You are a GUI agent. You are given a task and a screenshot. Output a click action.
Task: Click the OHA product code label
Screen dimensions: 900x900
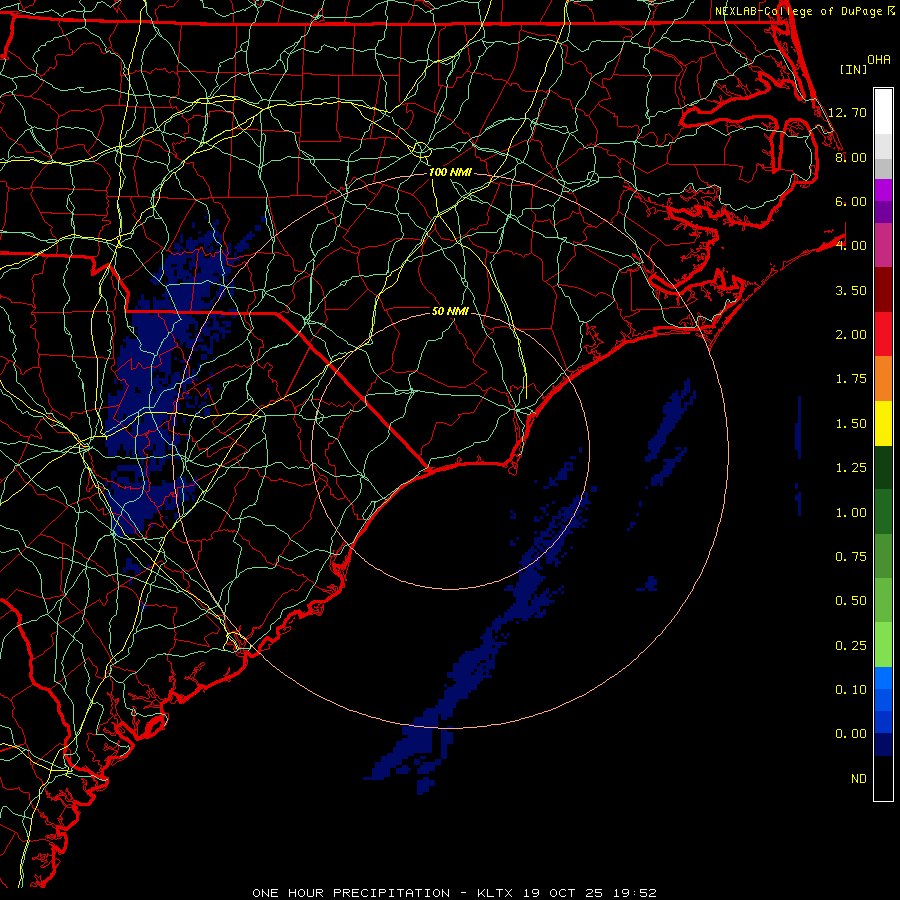879,59
